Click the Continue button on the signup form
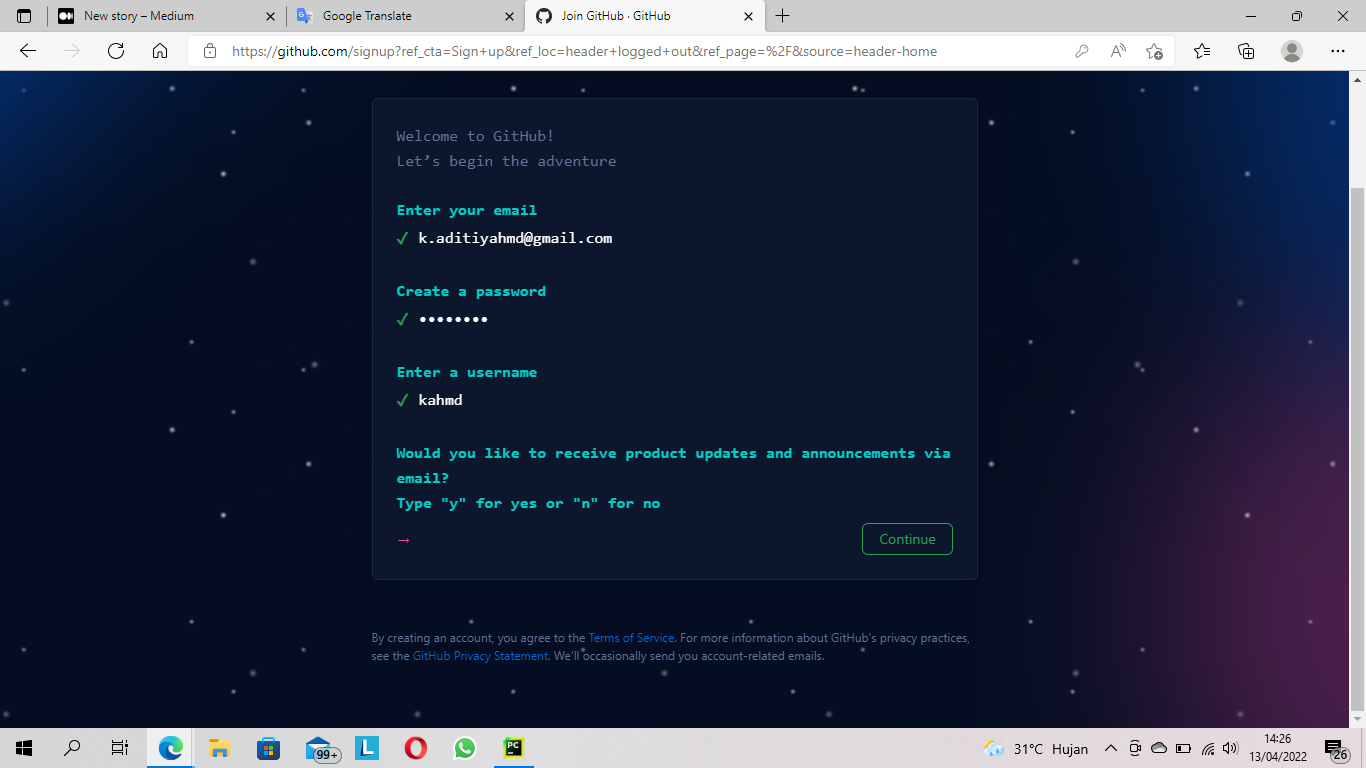Screen dimensions: 1366x768 906,538
